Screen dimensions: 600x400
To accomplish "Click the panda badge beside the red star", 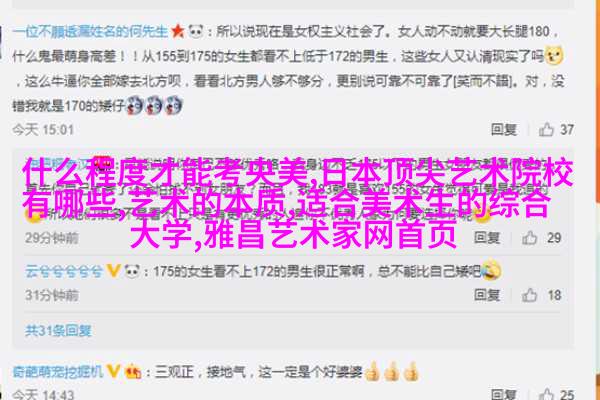I will (x=196, y=31).
